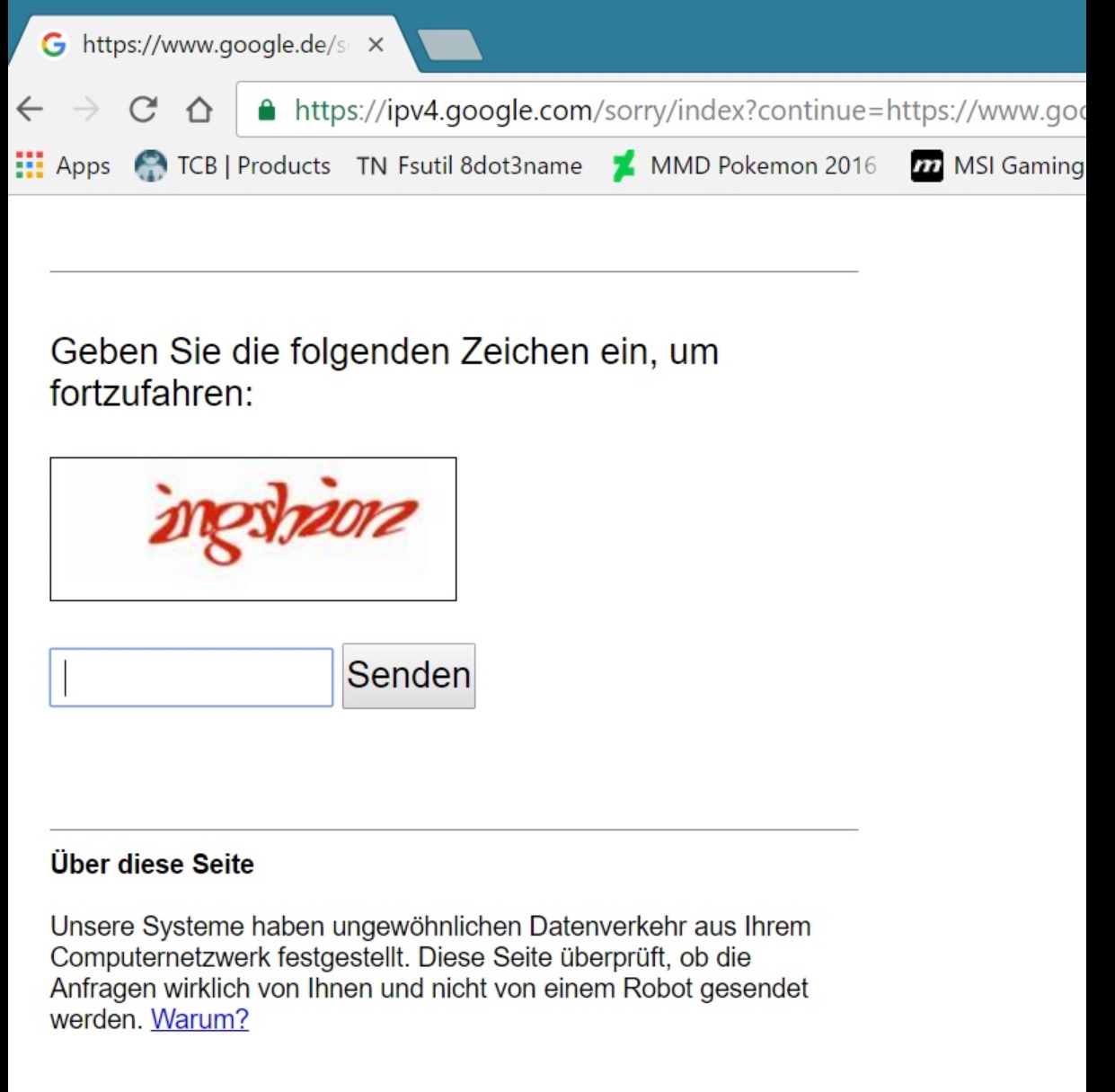The height and width of the screenshot is (1092, 1115).
Task: Click the Unsere Systeme haben ungewöhnlichen paragraph
Action: [431, 972]
